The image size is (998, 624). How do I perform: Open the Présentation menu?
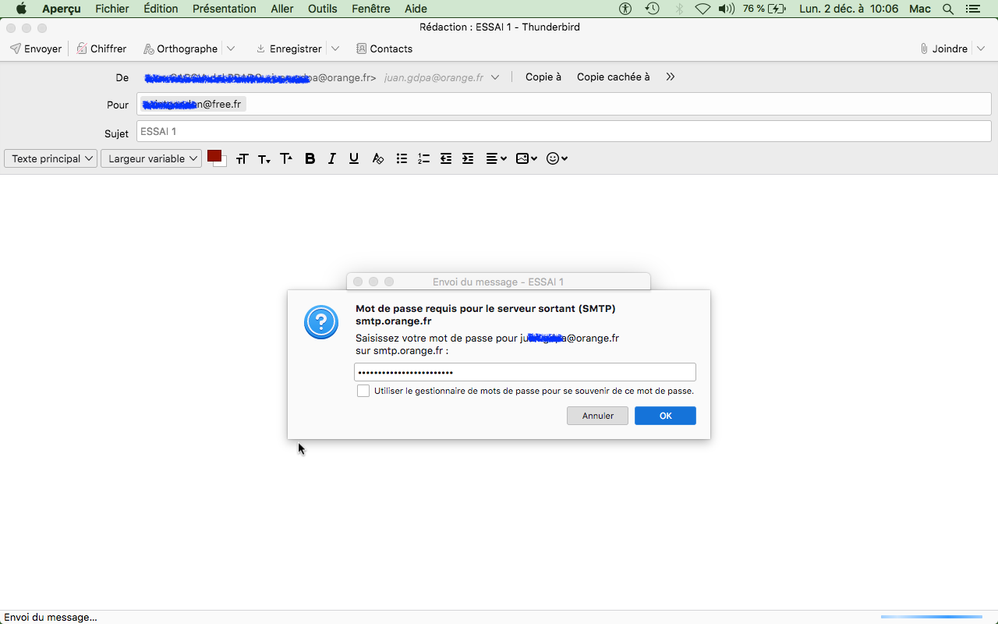(224, 9)
